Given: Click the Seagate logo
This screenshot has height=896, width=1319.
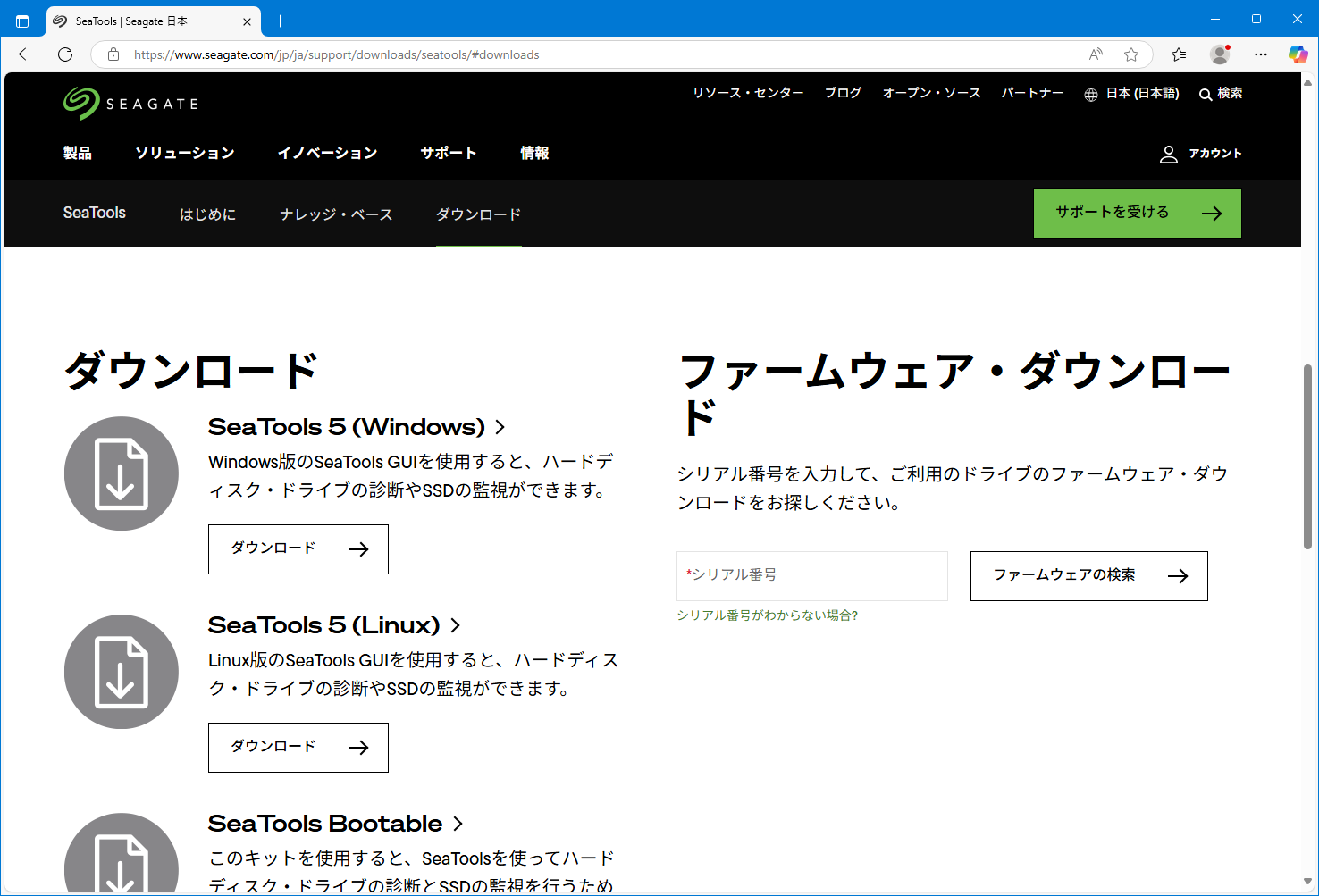Looking at the screenshot, I should [x=130, y=104].
